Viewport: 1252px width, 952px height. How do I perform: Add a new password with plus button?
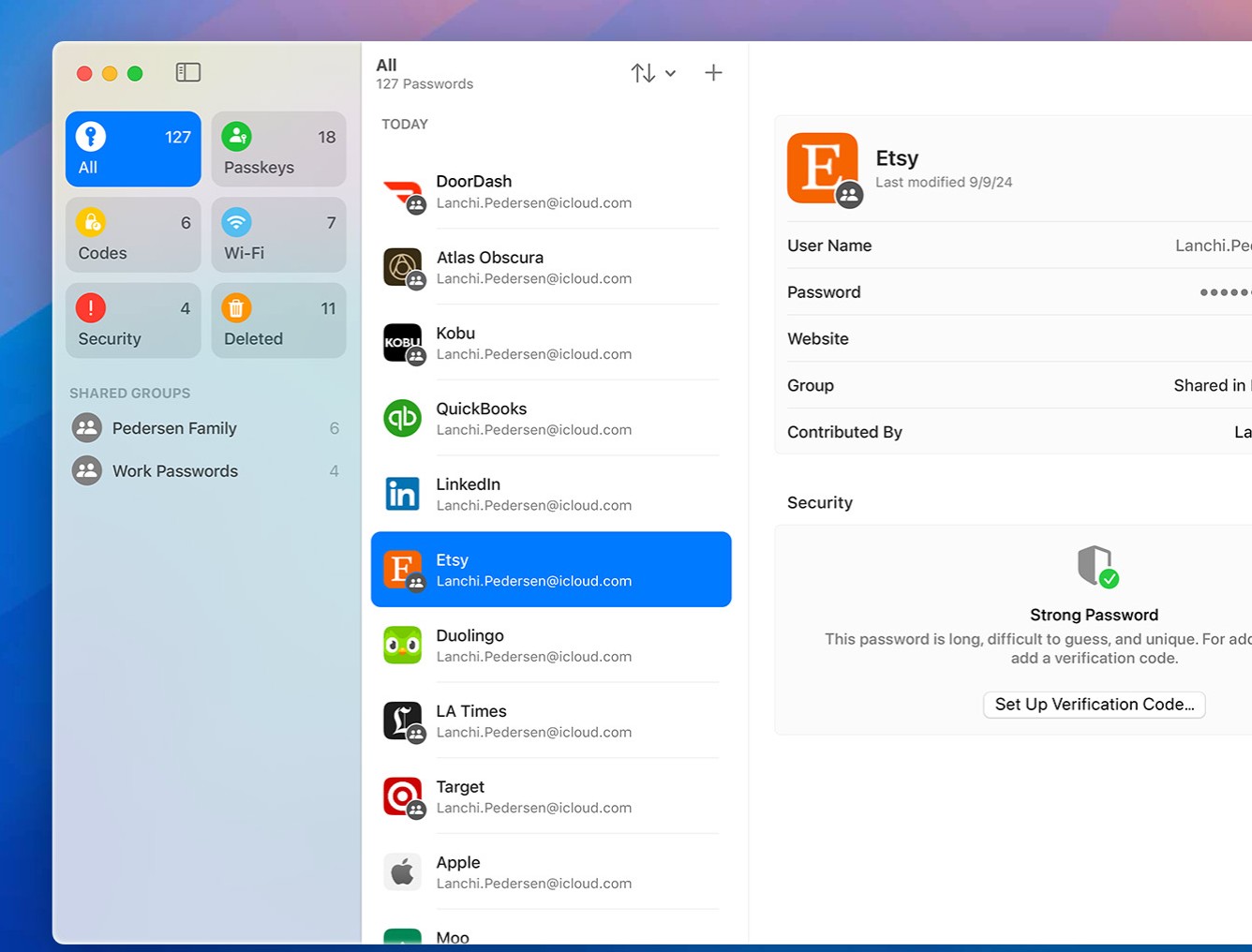(x=713, y=72)
